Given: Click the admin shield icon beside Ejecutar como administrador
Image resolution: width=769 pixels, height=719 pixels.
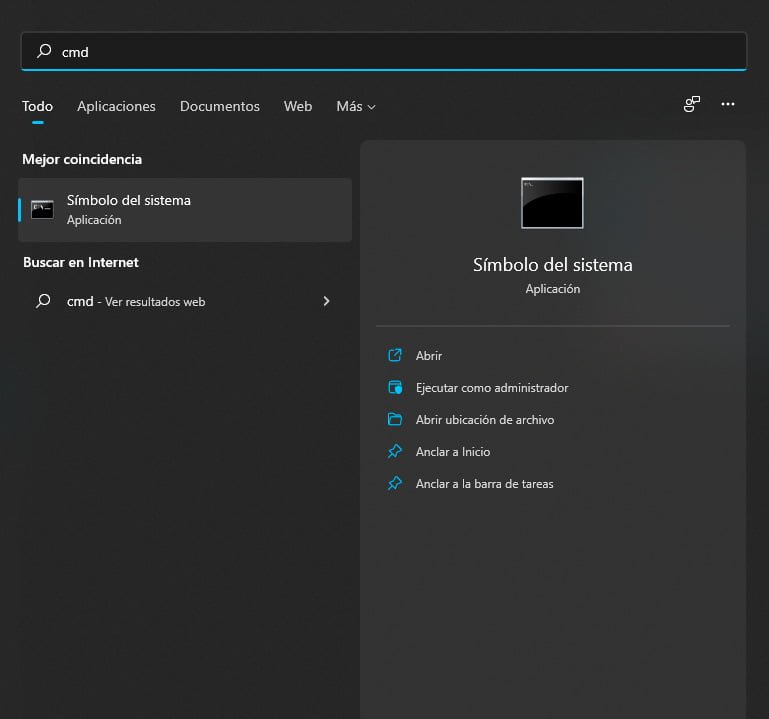Looking at the screenshot, I should (395, 387).
